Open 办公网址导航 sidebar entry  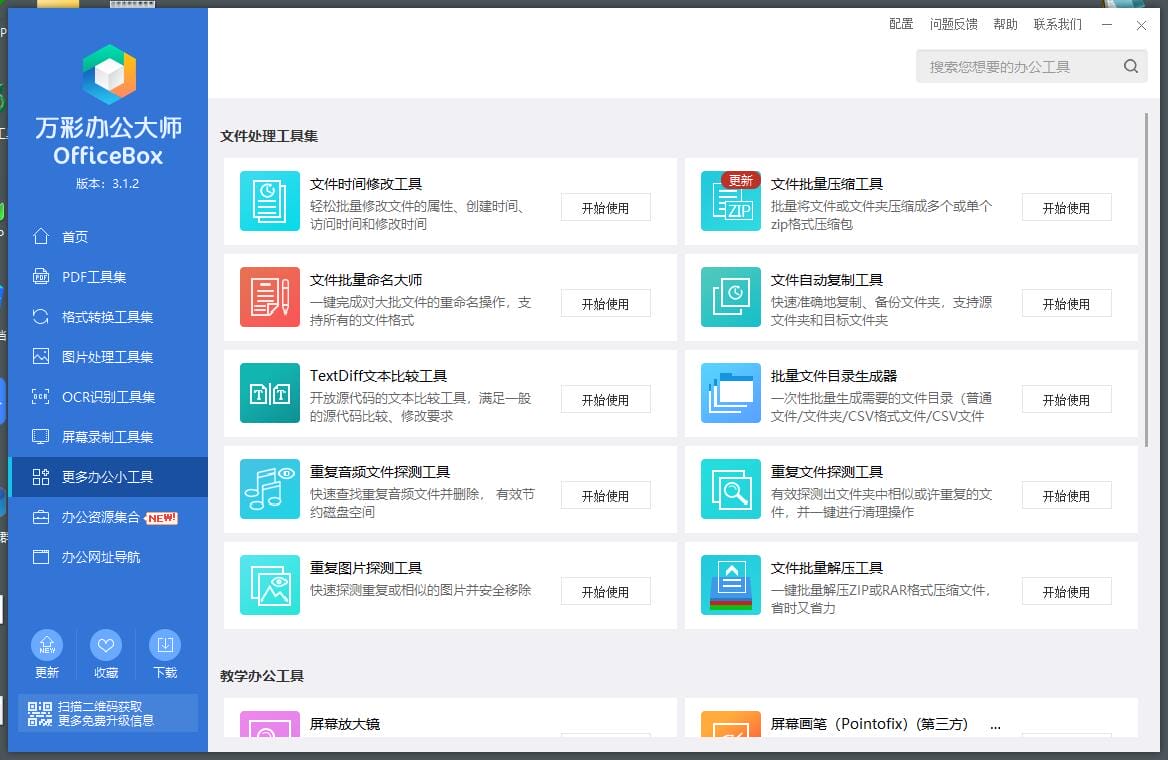point(108,557)
